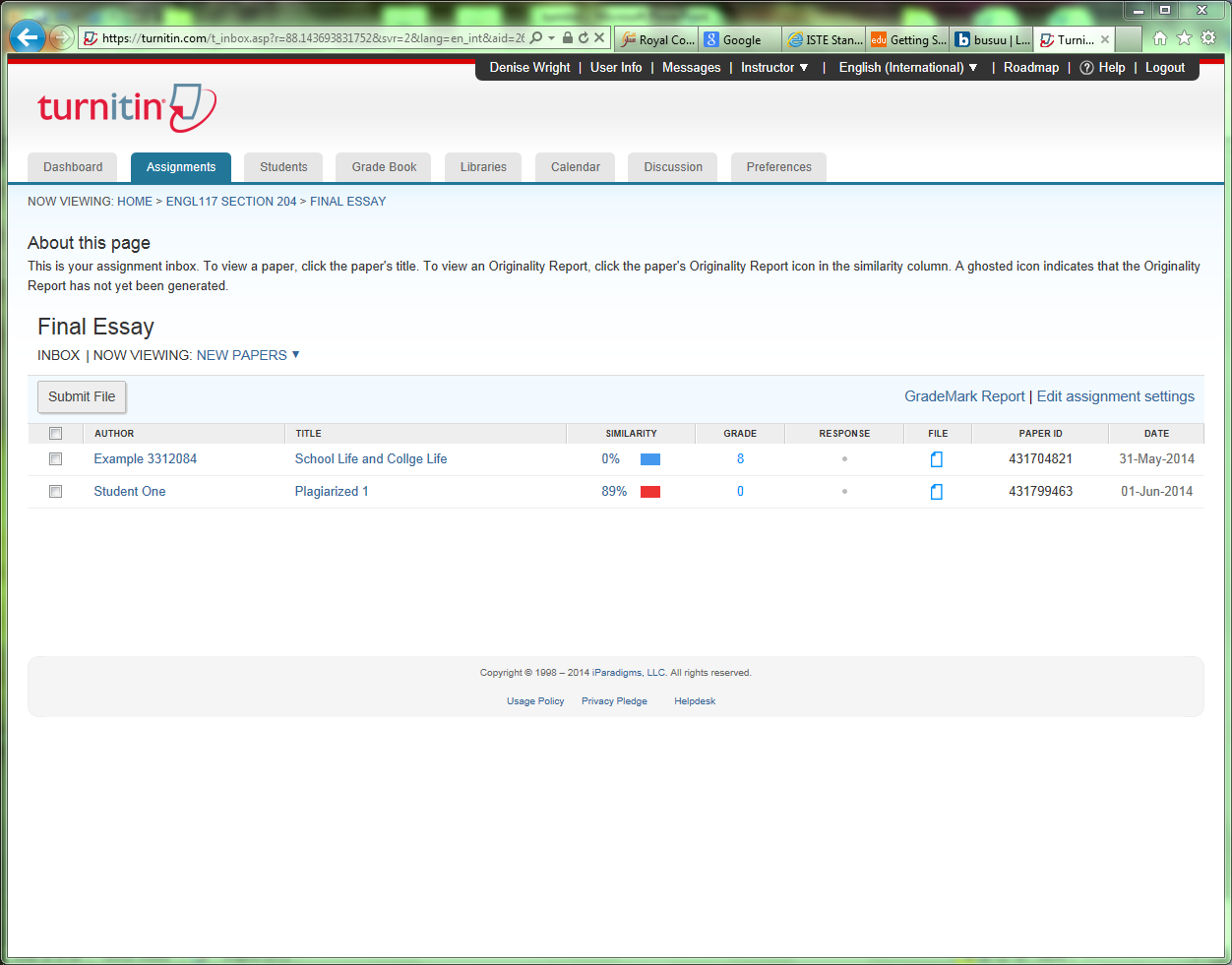Open the English (International) language dropdown
The width and height of the screenshot is (1232, 965).
point(907,68)
